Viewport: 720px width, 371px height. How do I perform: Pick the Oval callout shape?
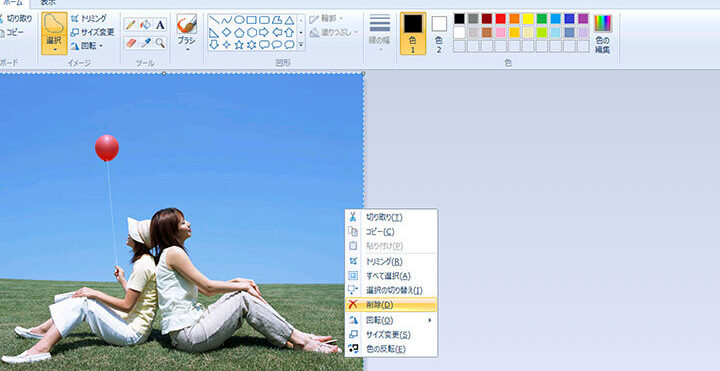pyautogui.click(x=276, y=45)
